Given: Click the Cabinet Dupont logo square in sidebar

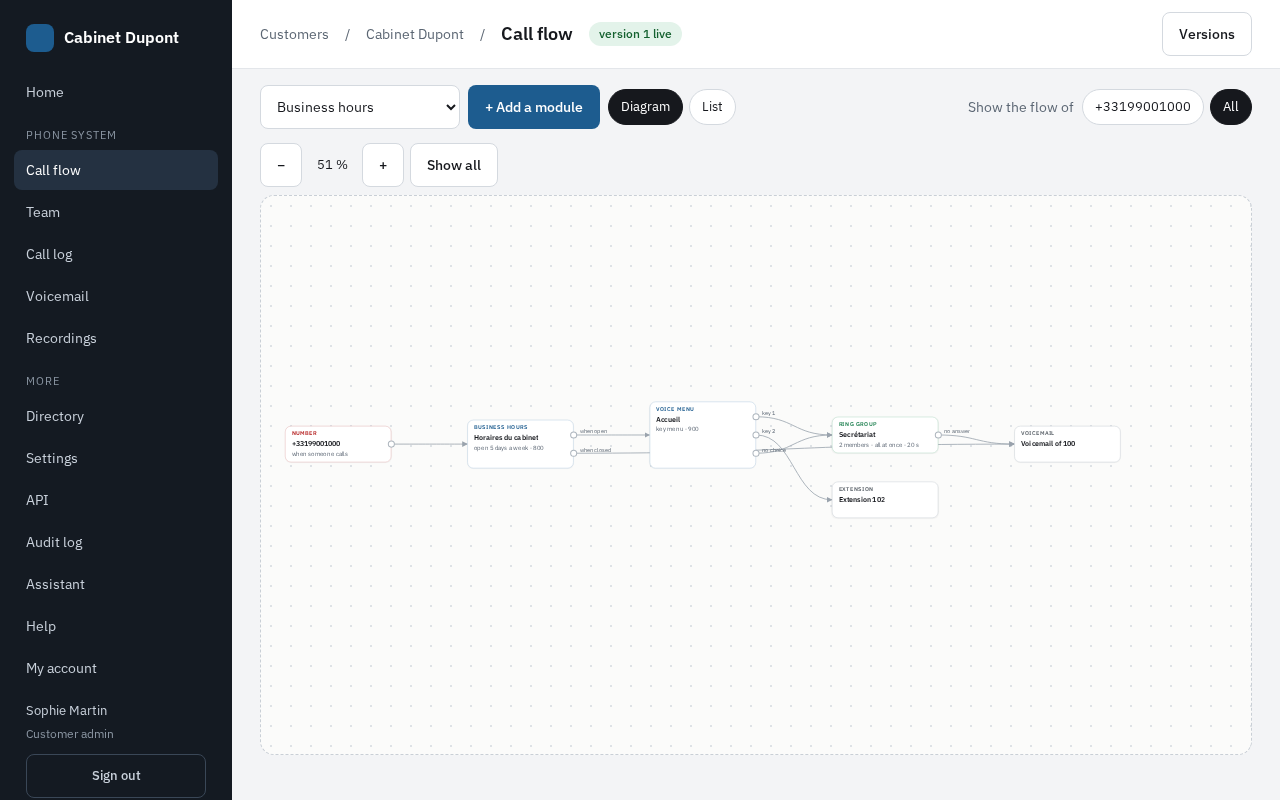Looking at the screenshot, I should [40, 38].
